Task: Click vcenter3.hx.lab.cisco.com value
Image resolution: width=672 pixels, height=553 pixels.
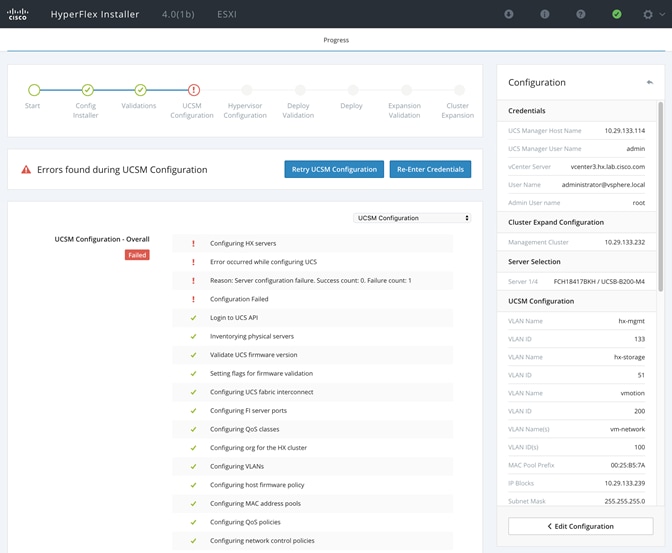Action: tap(608, 166)
